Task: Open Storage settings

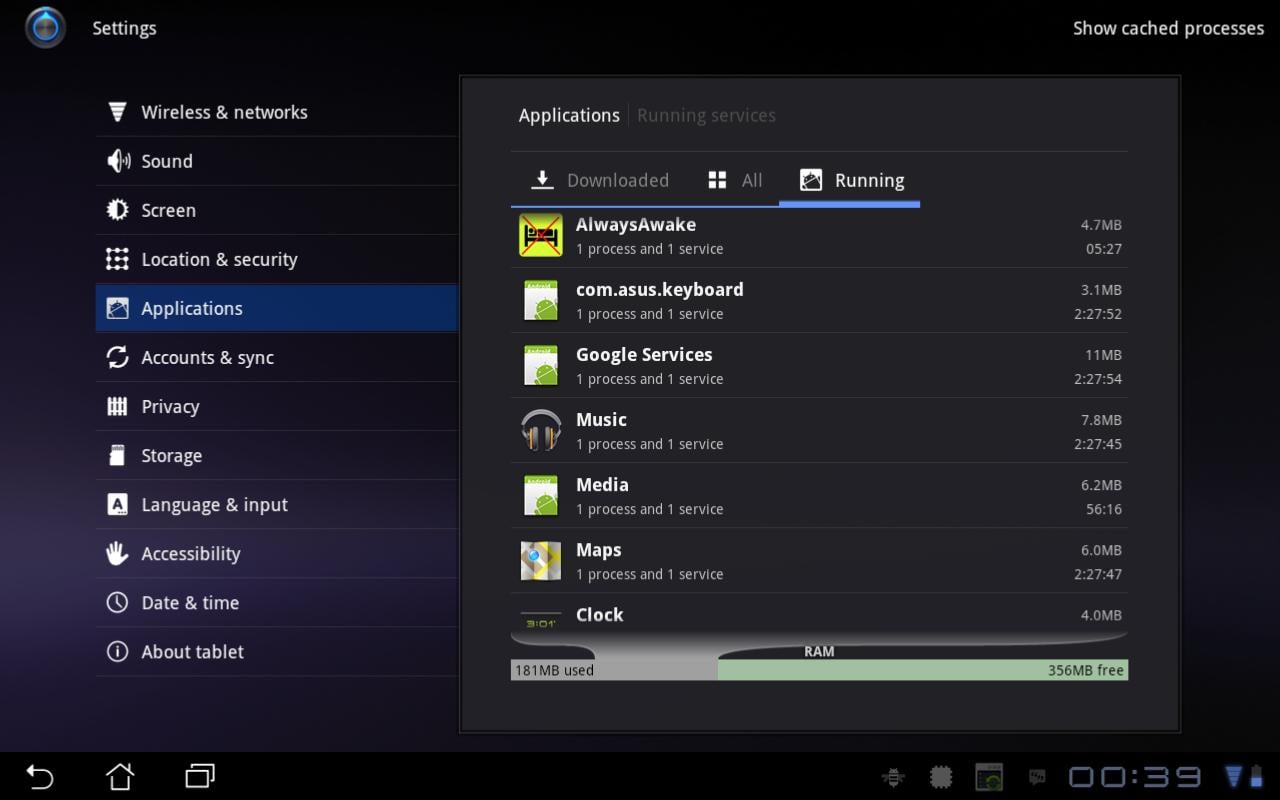Action: [x=277, y=455]
